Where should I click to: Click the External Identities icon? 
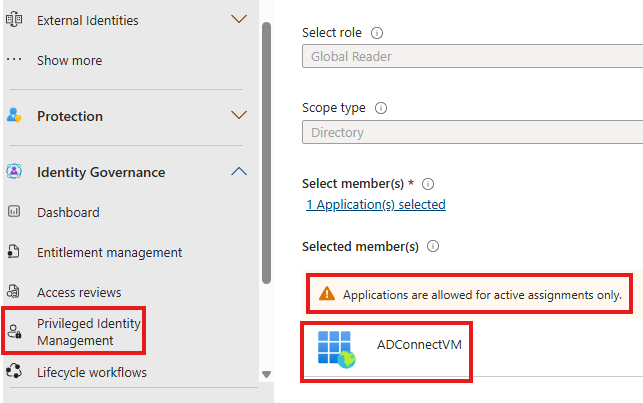pos(14,19)
